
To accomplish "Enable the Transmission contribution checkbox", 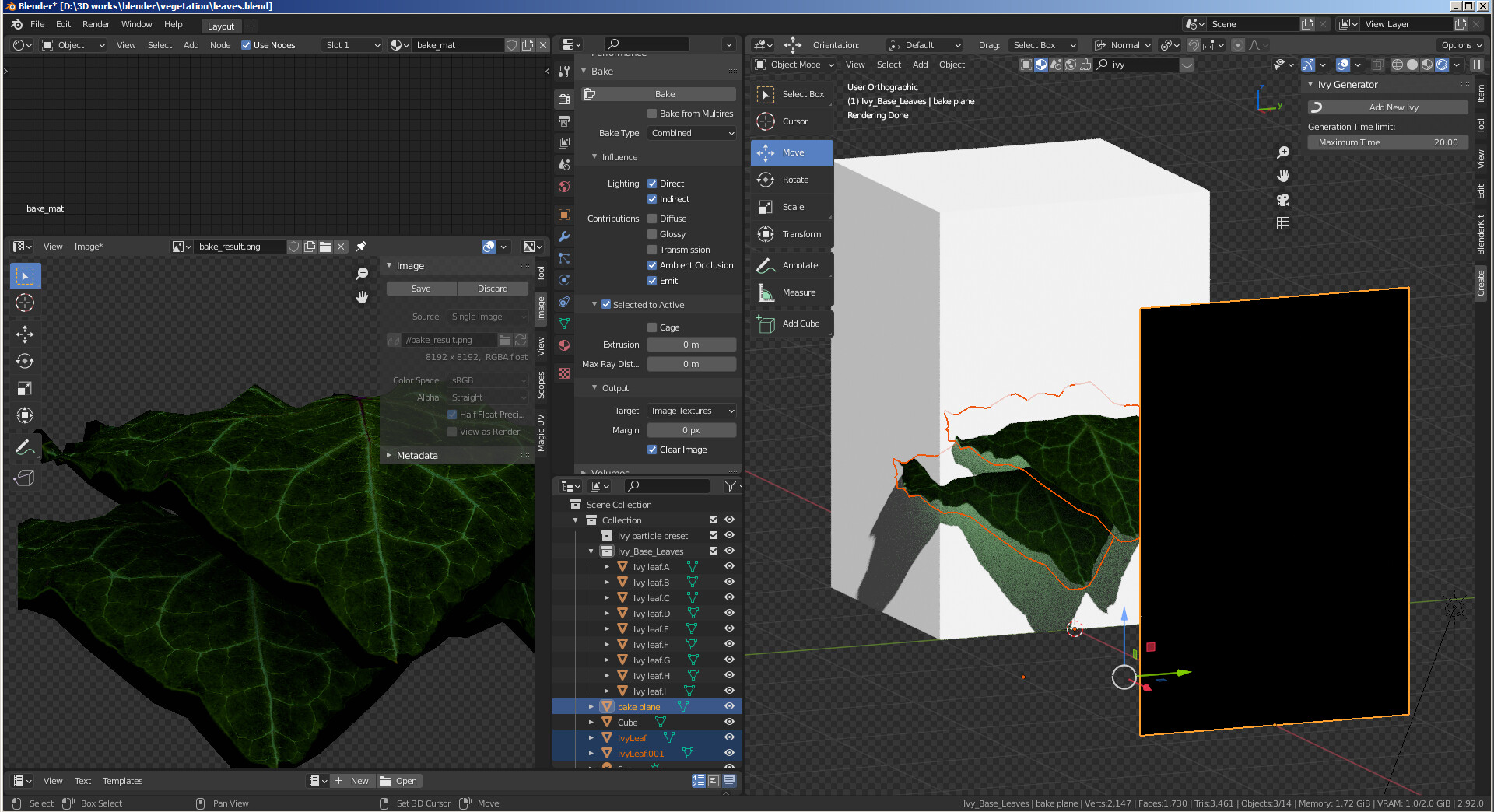I will pos(652,250).
